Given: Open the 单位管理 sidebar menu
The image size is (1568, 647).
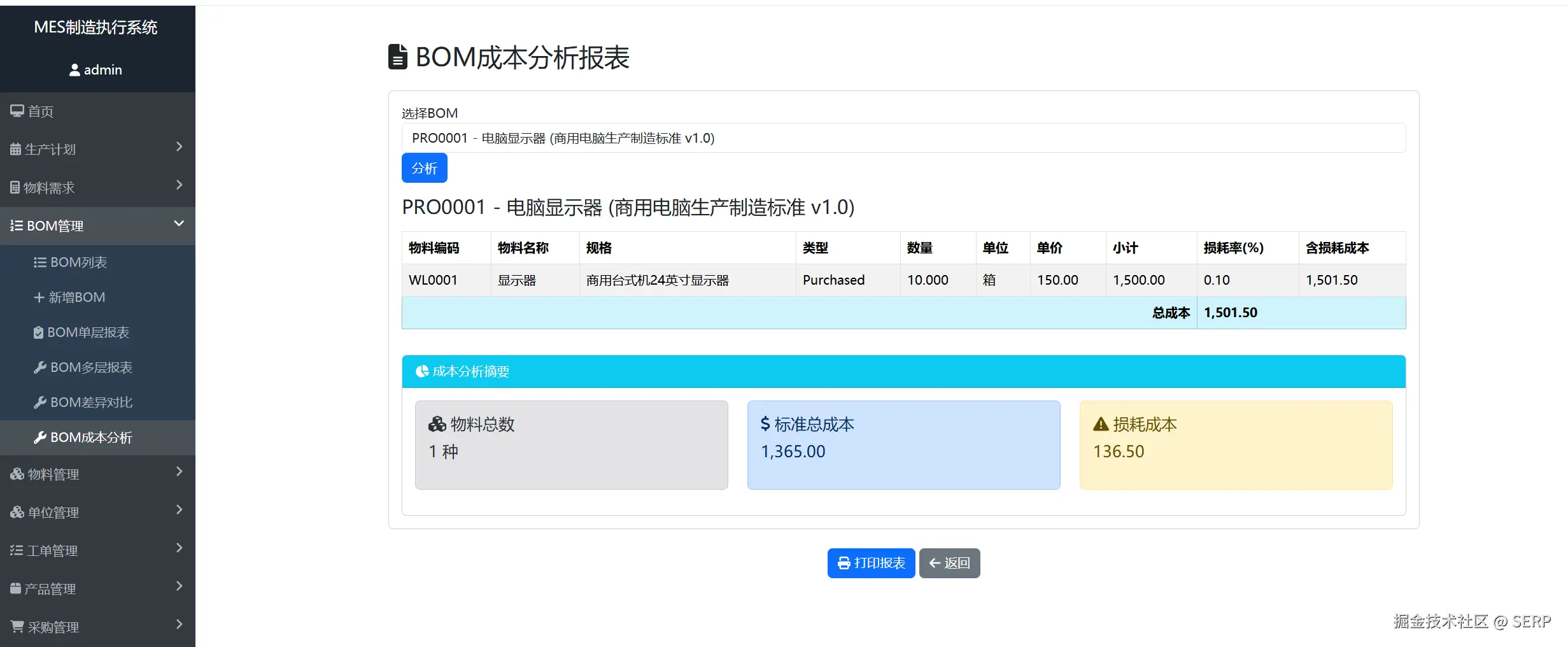Looking at the screenshot, I should click(97, 513).
